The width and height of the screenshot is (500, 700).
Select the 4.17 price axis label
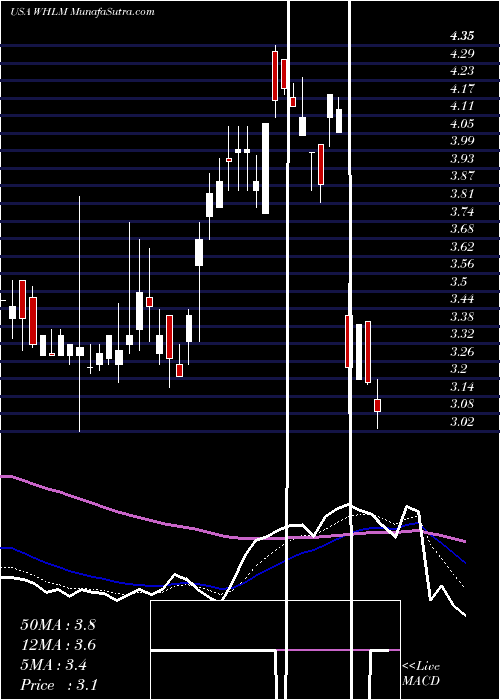(x=462, y=88)
